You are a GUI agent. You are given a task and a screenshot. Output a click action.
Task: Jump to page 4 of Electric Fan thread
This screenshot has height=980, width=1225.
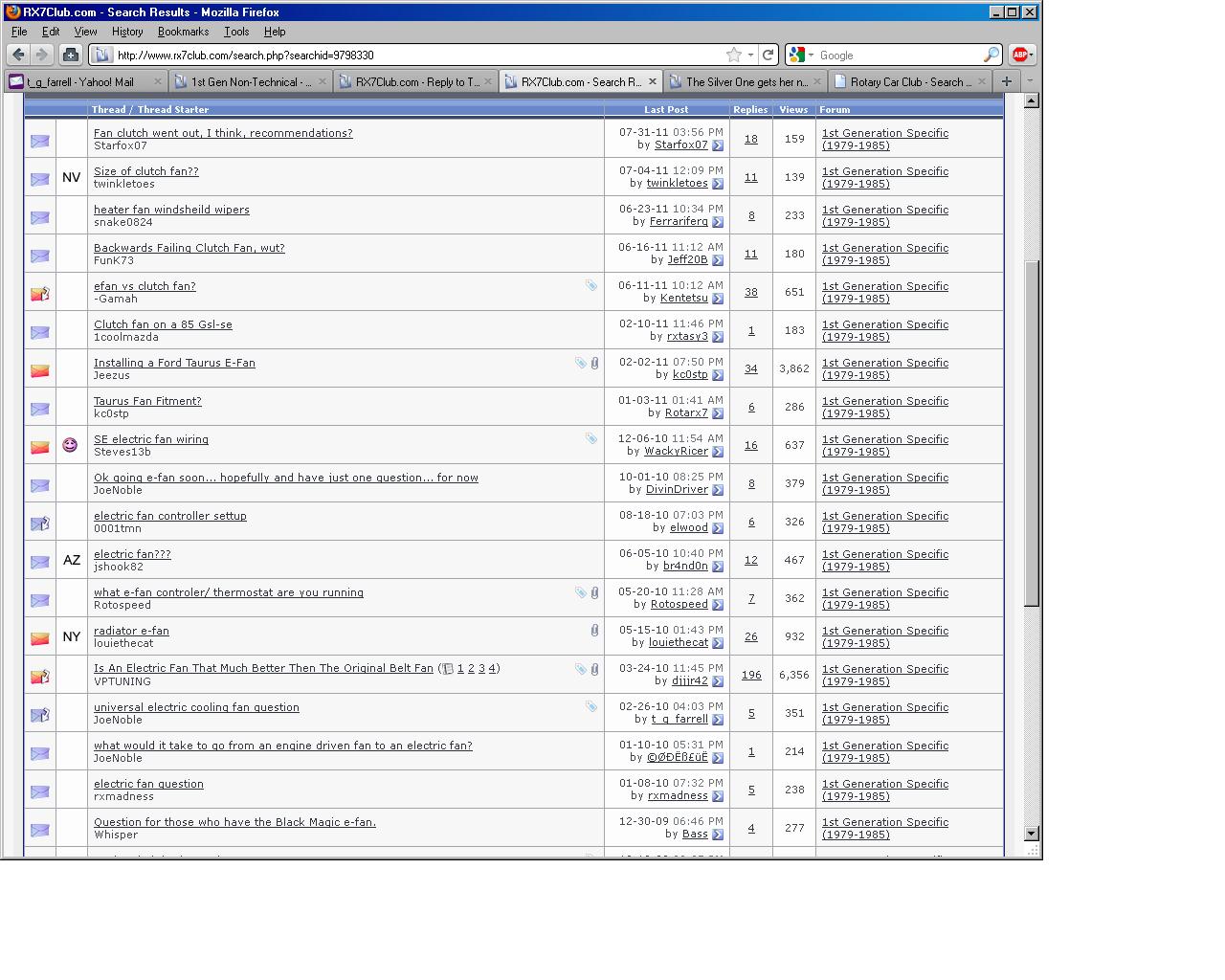(x=492, y=668)
